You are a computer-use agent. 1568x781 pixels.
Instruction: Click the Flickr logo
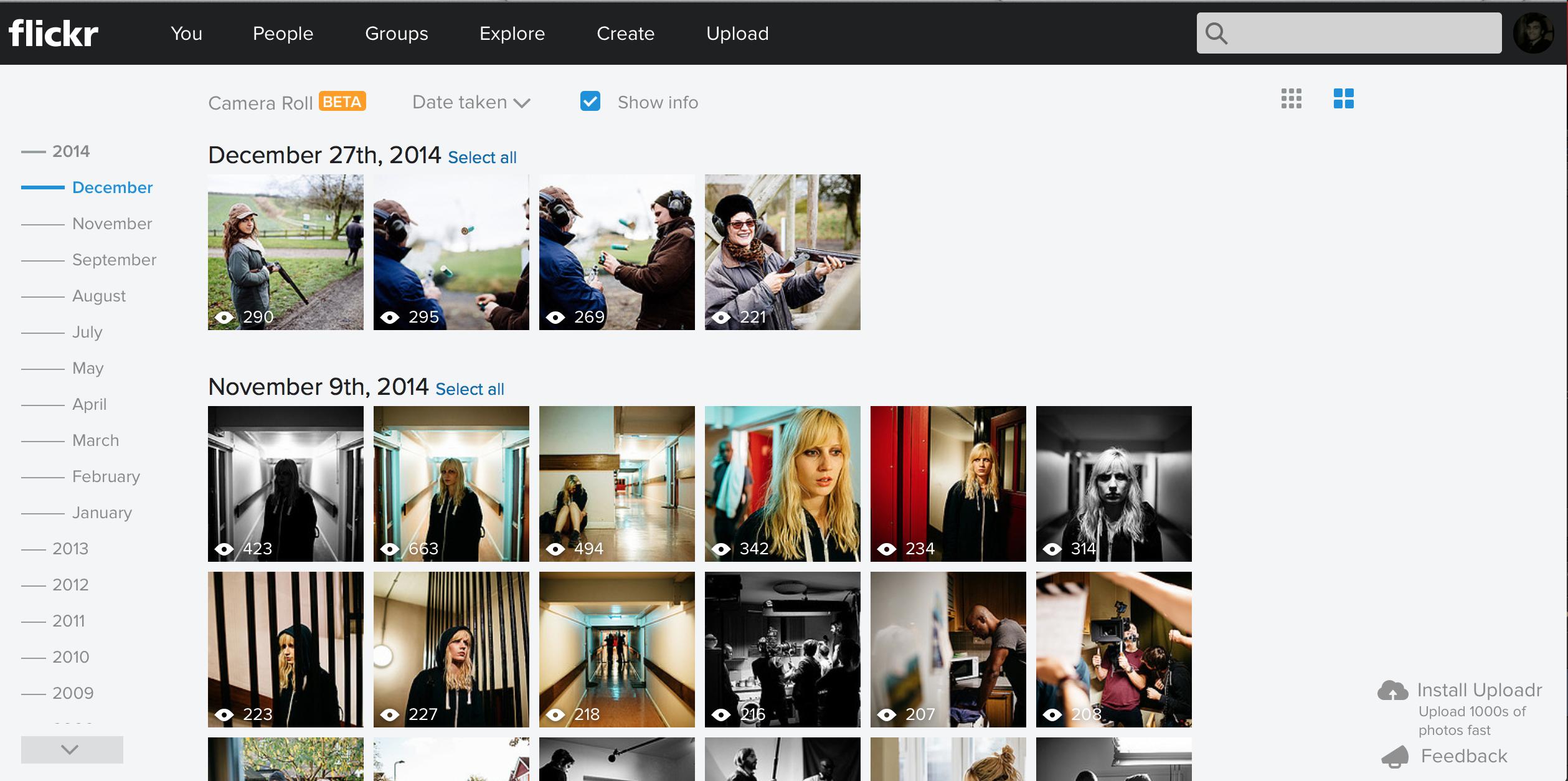coord(54,33)
